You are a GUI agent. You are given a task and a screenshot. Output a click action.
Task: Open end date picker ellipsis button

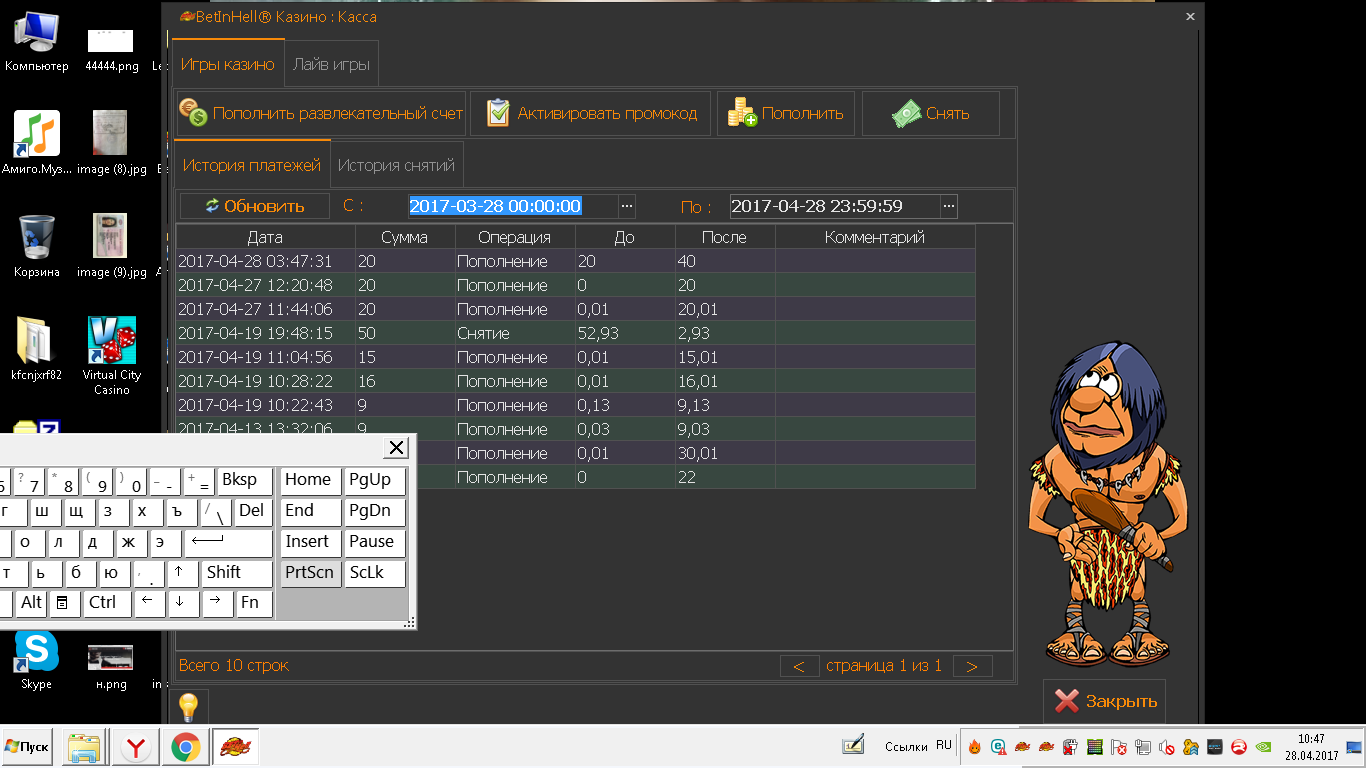[x=948, y=206]
